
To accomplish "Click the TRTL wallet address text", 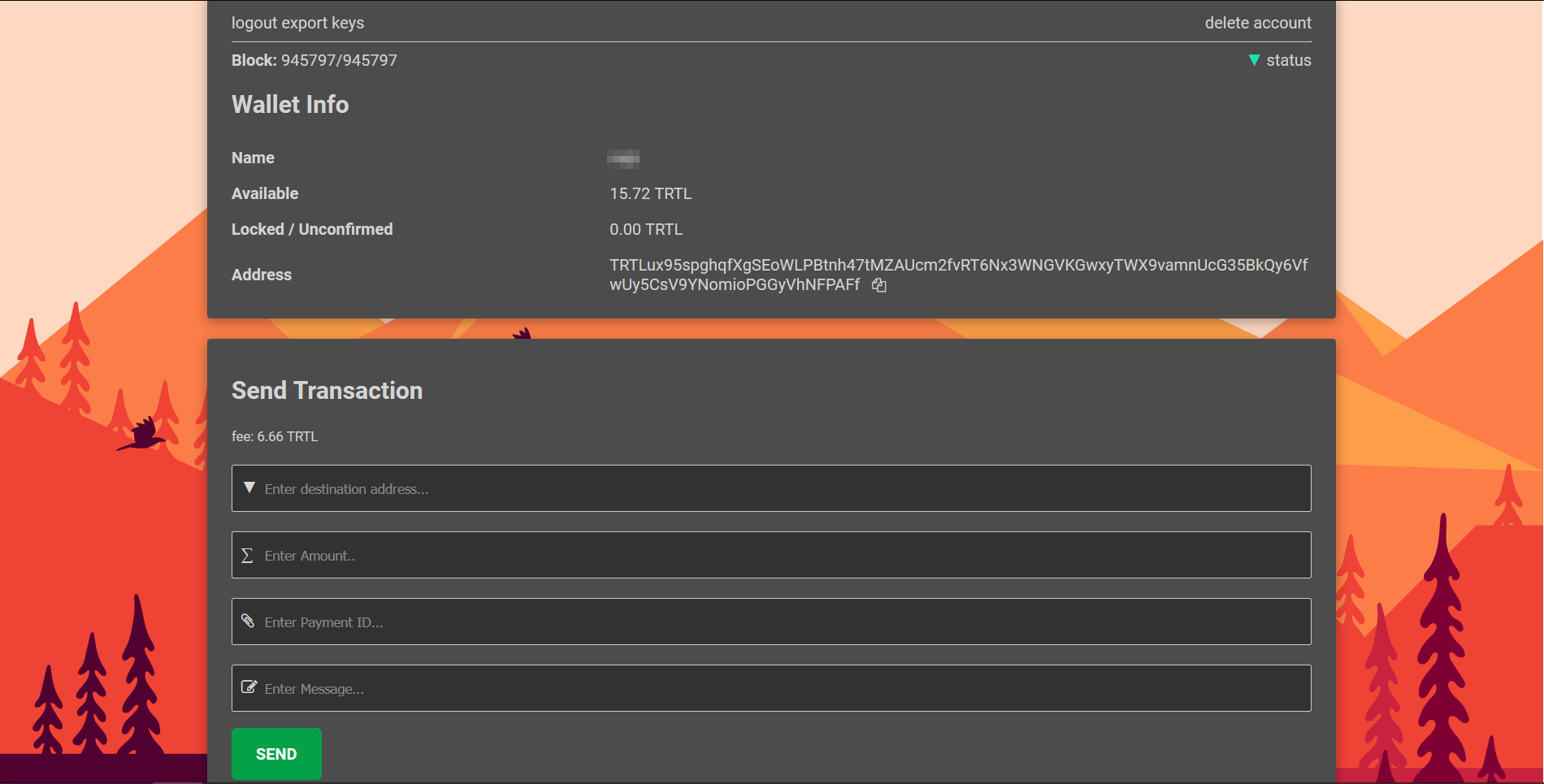I will [957, 266].
